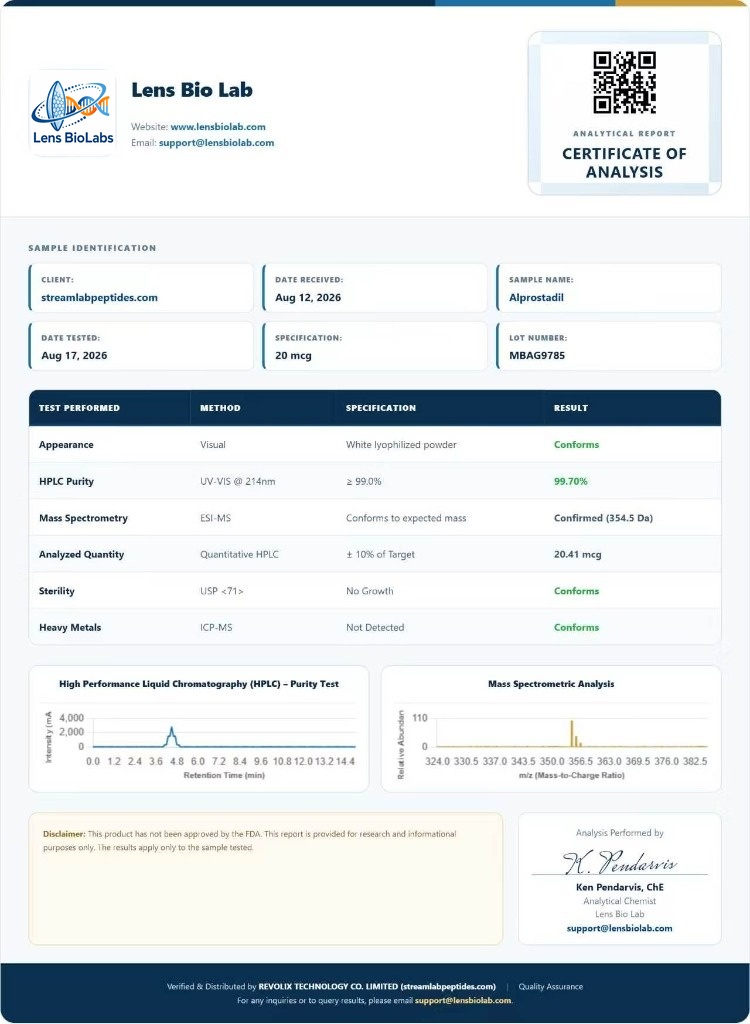
Task: Click the 'USP <71>' method cell
Action: 221,591
